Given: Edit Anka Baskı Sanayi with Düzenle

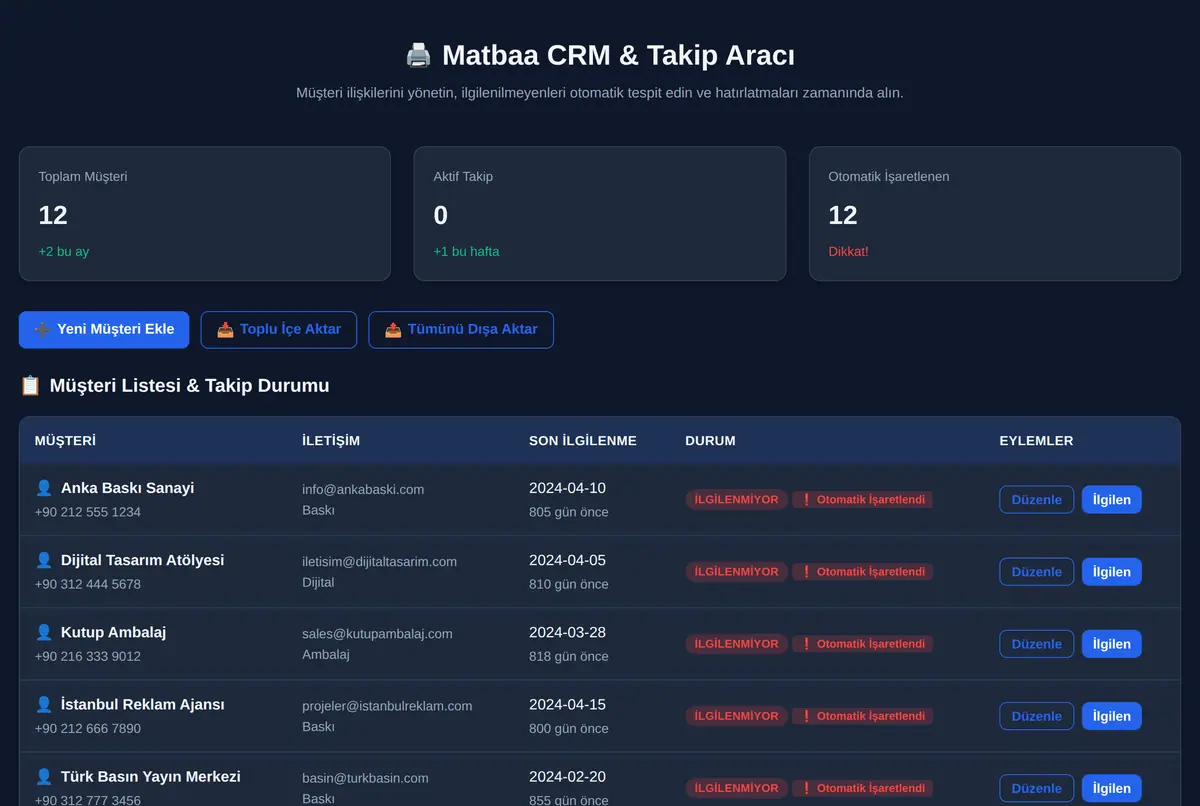Looking at the screenshot, I should (1037, 500).
